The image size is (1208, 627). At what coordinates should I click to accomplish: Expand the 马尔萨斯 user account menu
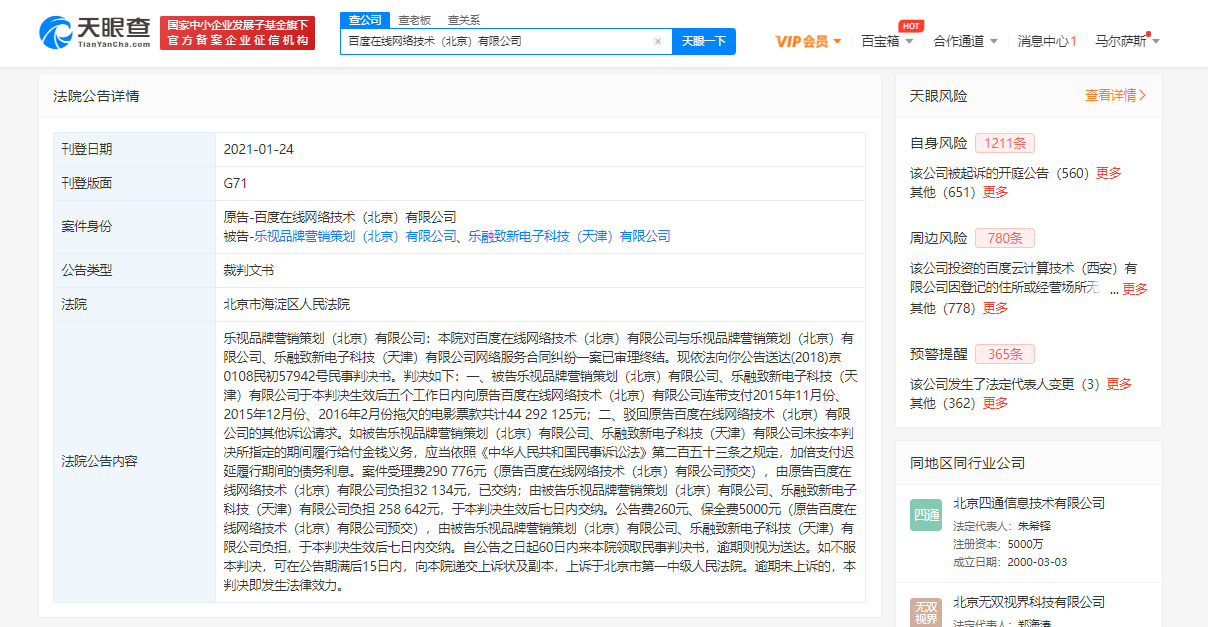(1127, 42)
